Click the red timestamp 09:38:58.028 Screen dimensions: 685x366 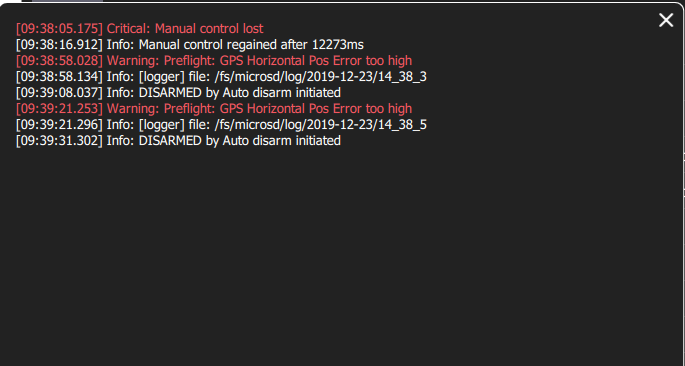pyautogui.click(x=59, y=61)
